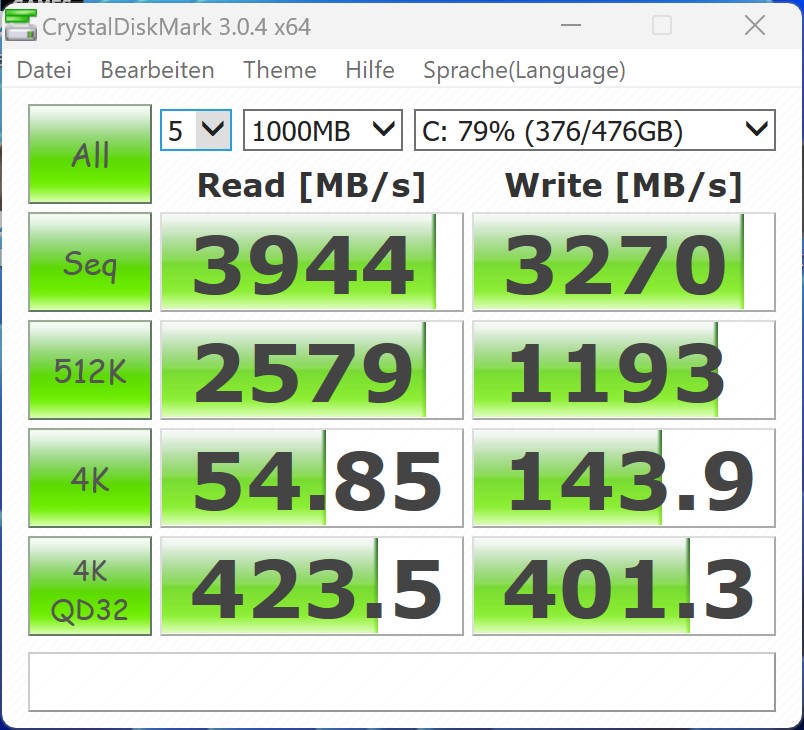
Task: Click the 4K QD32 write result 401.3
Action: click(624, 586)
